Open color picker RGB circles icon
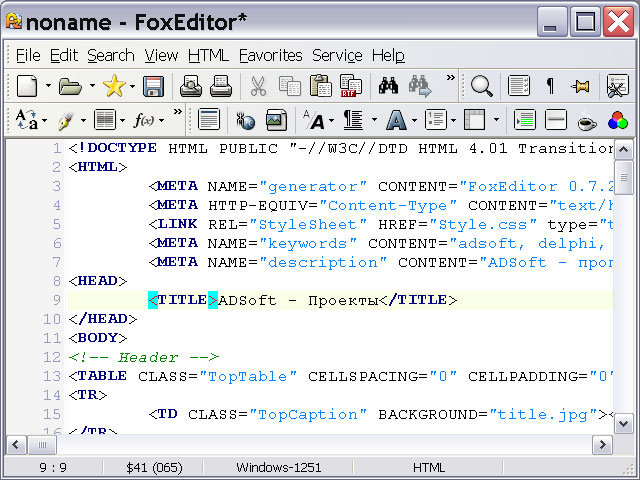640x480 pixels. point(618,120)
